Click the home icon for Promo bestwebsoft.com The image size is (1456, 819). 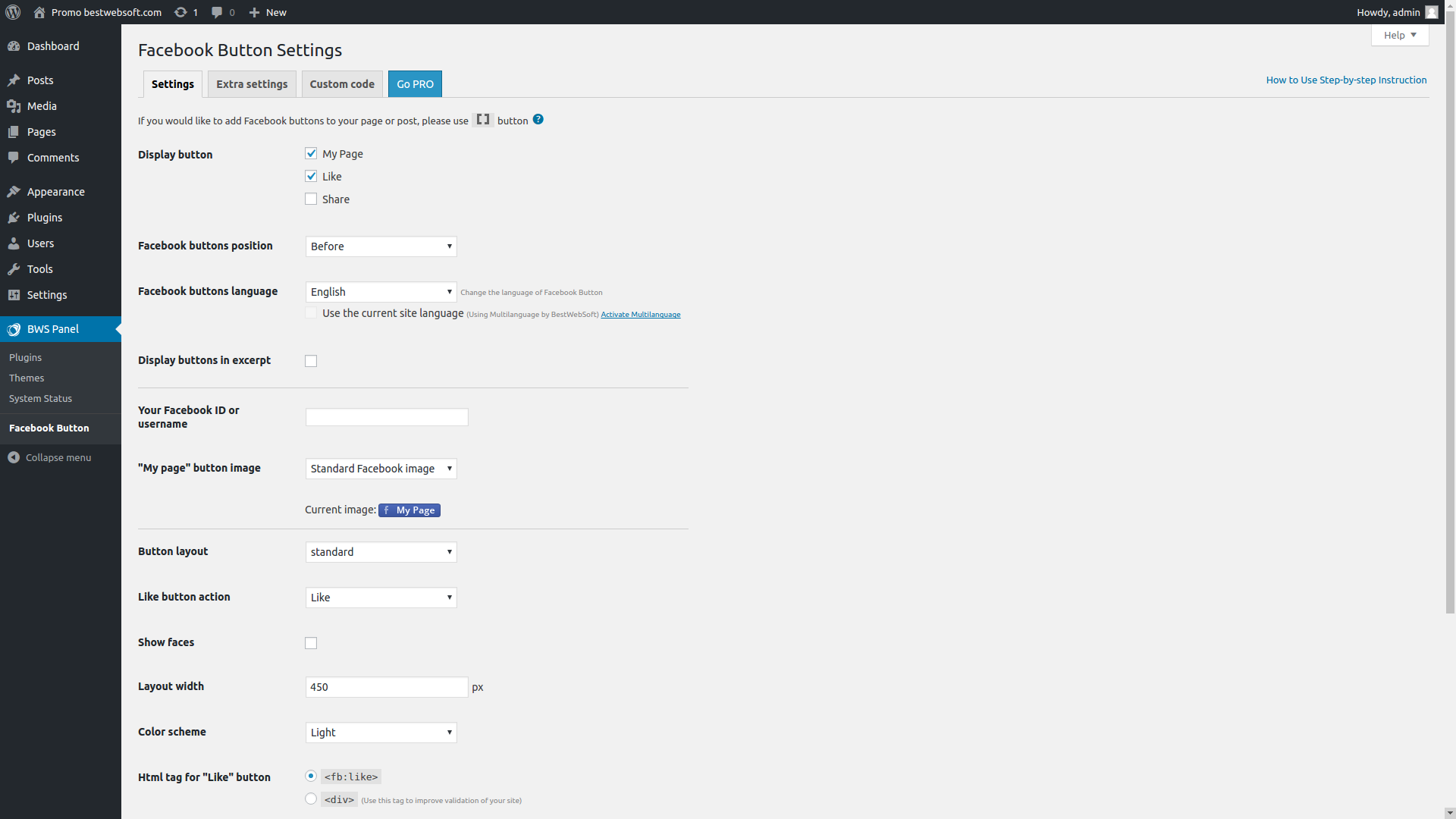[39, 12]
